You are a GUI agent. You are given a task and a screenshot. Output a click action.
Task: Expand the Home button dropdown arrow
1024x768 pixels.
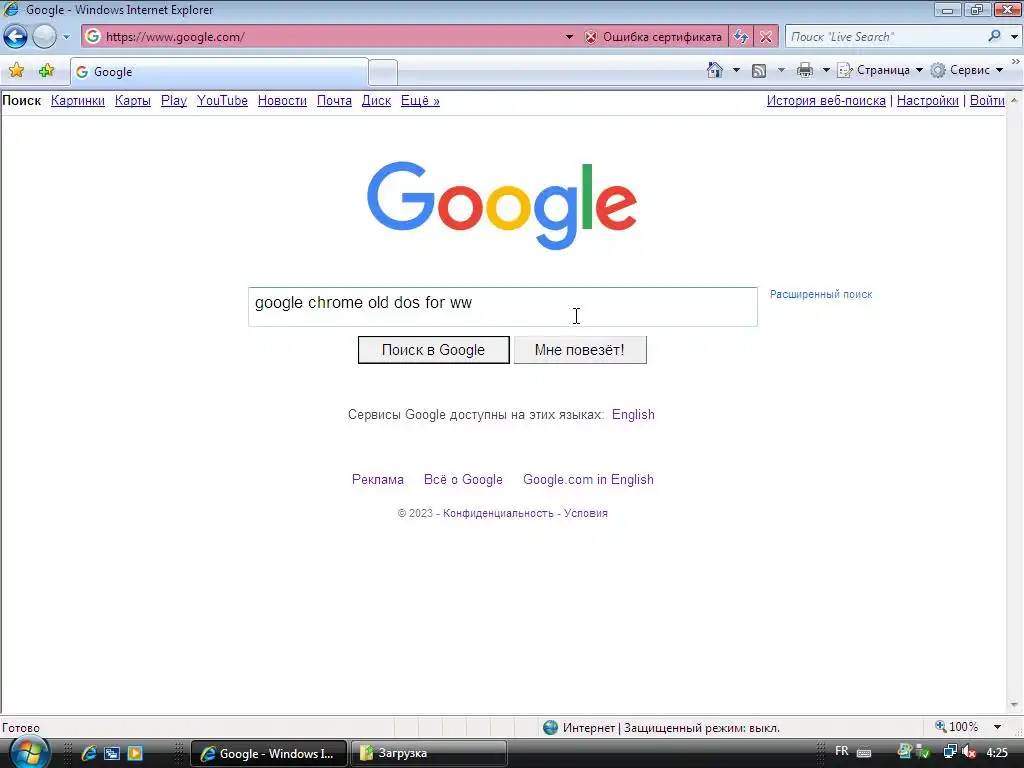pos(736,70)
